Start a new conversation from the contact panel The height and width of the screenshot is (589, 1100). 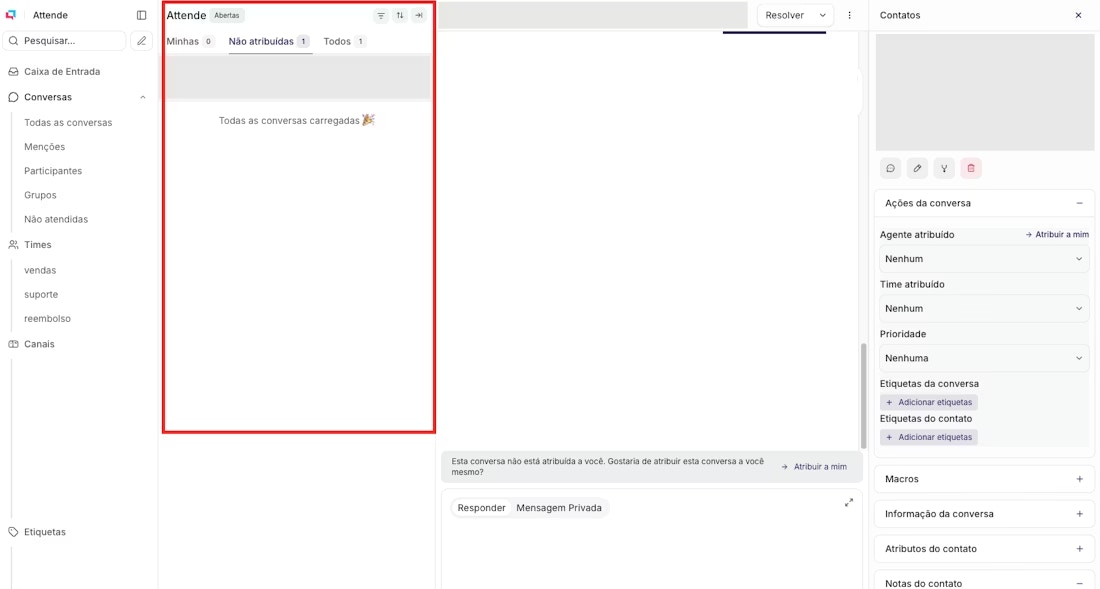891,168
